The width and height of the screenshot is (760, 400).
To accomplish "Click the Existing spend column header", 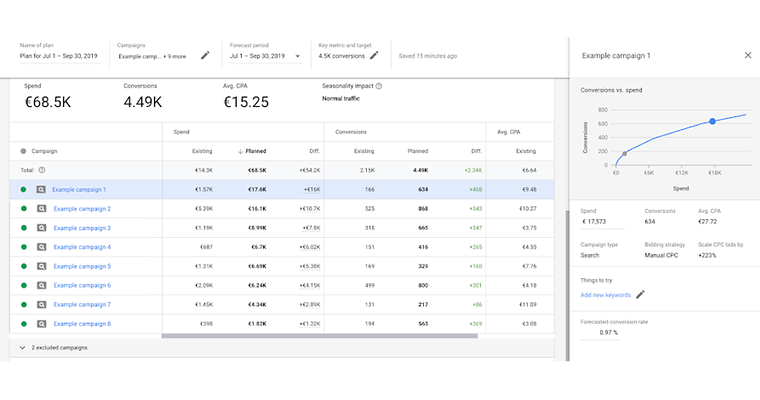I will 202,151.
